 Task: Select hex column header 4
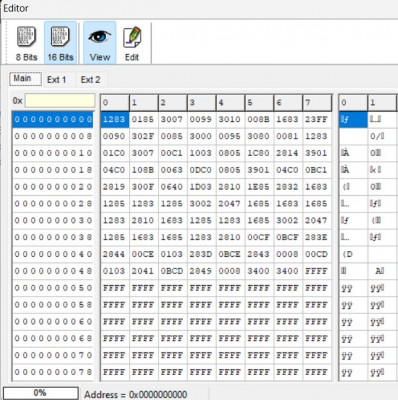tap(231, 103)
